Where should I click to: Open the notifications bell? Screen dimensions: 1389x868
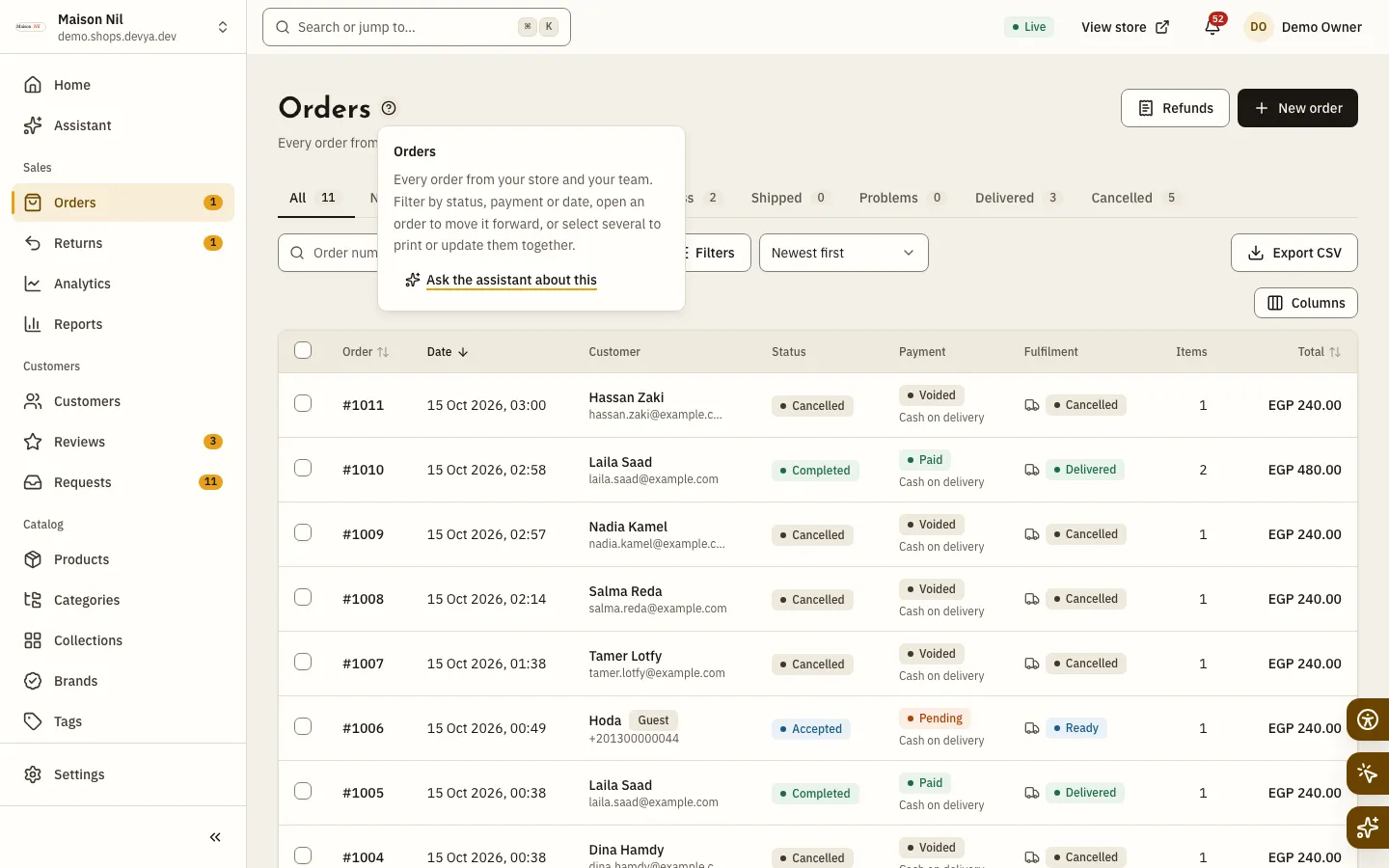pos(1212,27)
